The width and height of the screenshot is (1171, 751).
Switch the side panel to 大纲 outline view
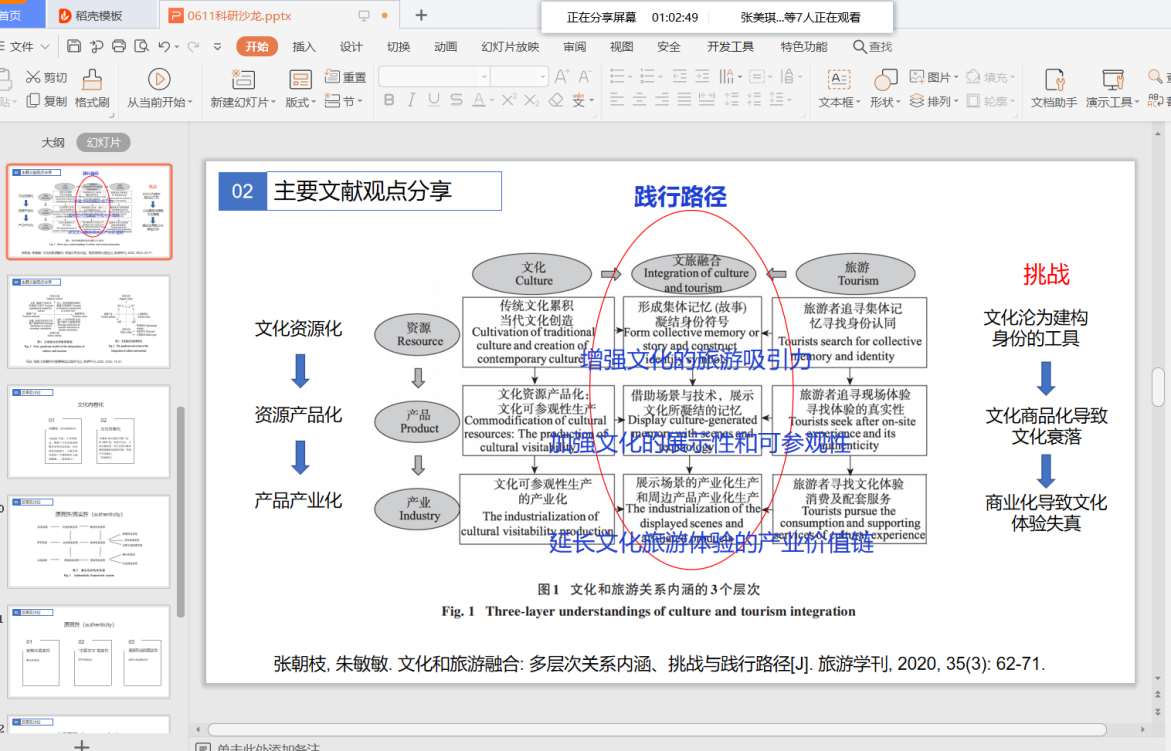pos(53,143)
